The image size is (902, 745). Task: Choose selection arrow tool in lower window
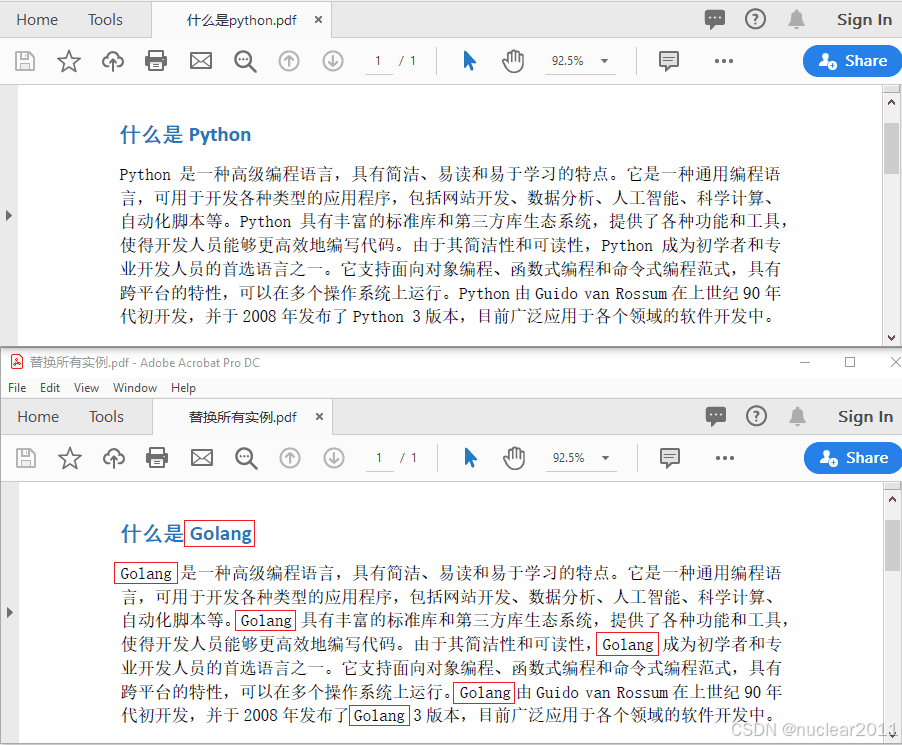471,458
